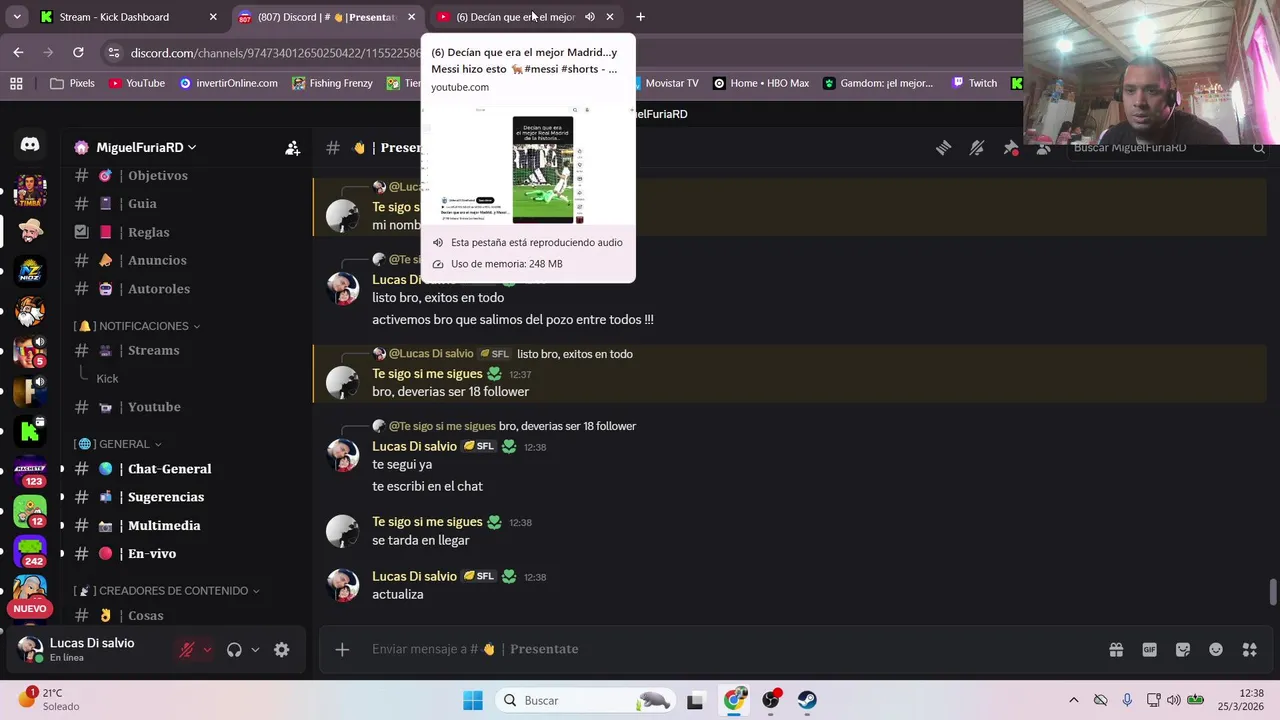Click microphone icon in system tray
This screenshot has width=1280, height=720.
pos(1127,700)
